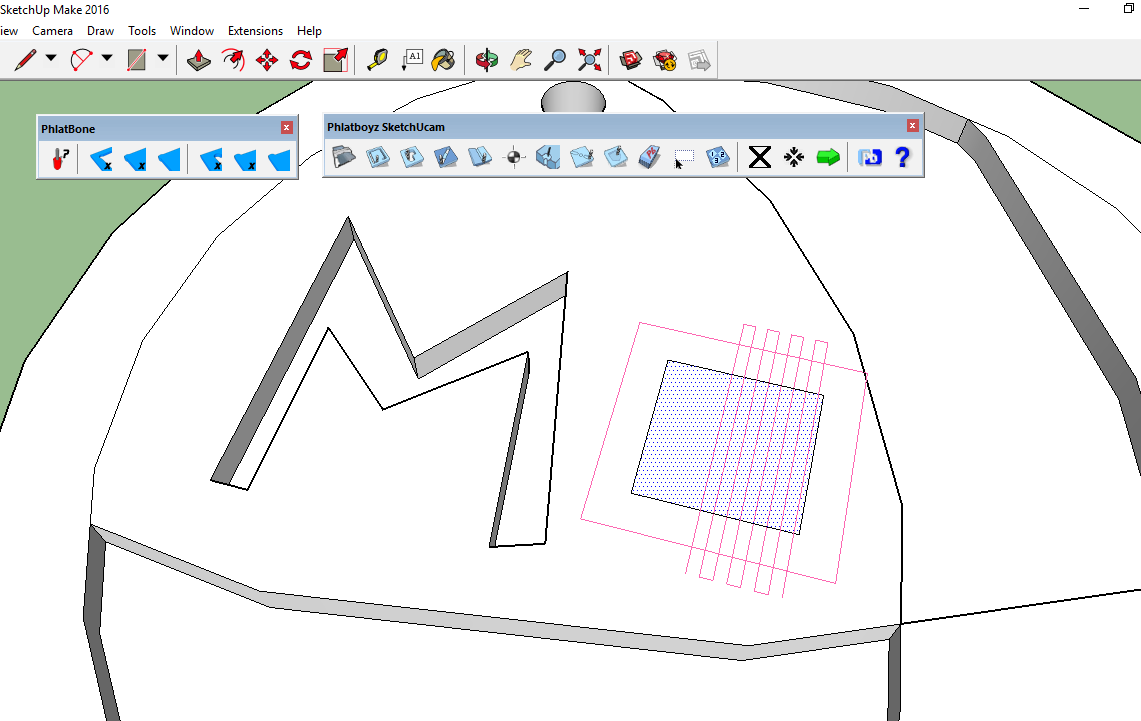
Task: Activate the Orbit camera tool
Action: pyautogui.click(x=487, y=60)
